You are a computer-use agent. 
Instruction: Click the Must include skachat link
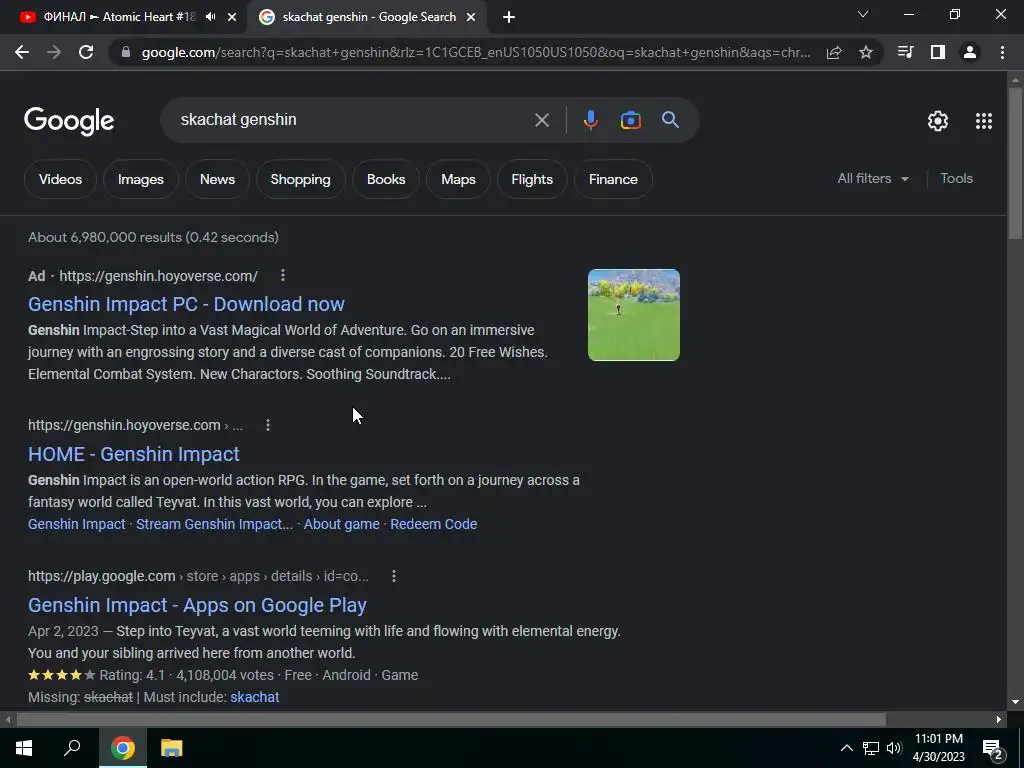coord(255,697)
